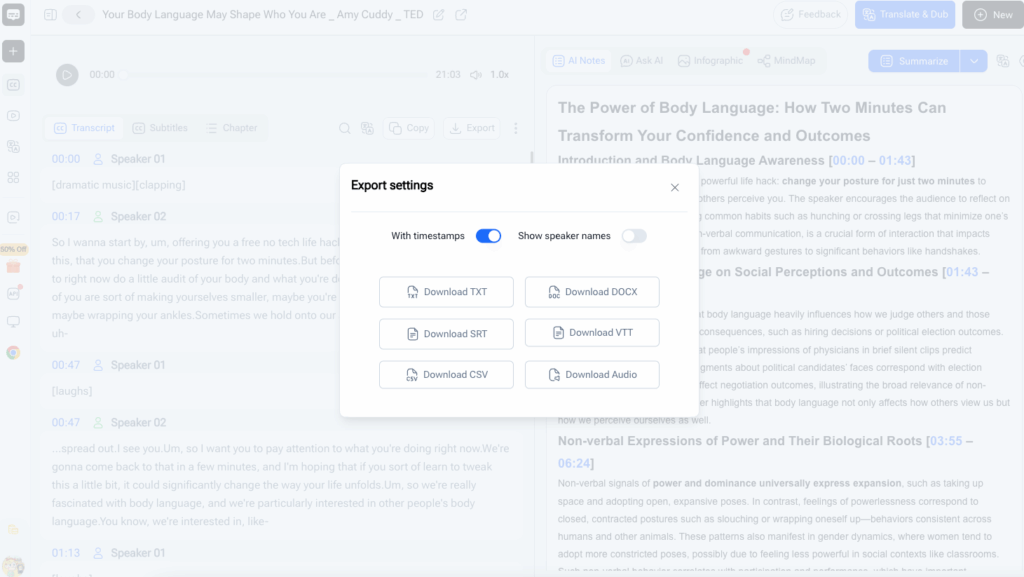1024x577 pixels.
Task: Click the API icon in sidebar
Action: [13, 293]
